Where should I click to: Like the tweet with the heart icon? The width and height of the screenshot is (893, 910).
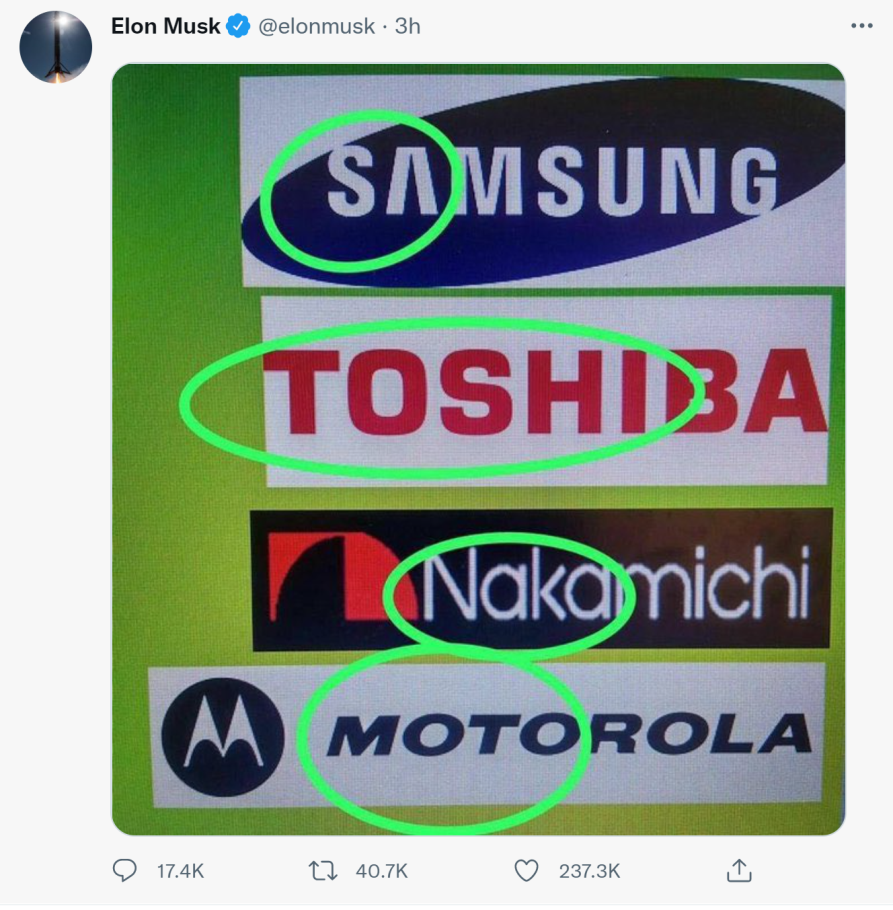point(526,871)
